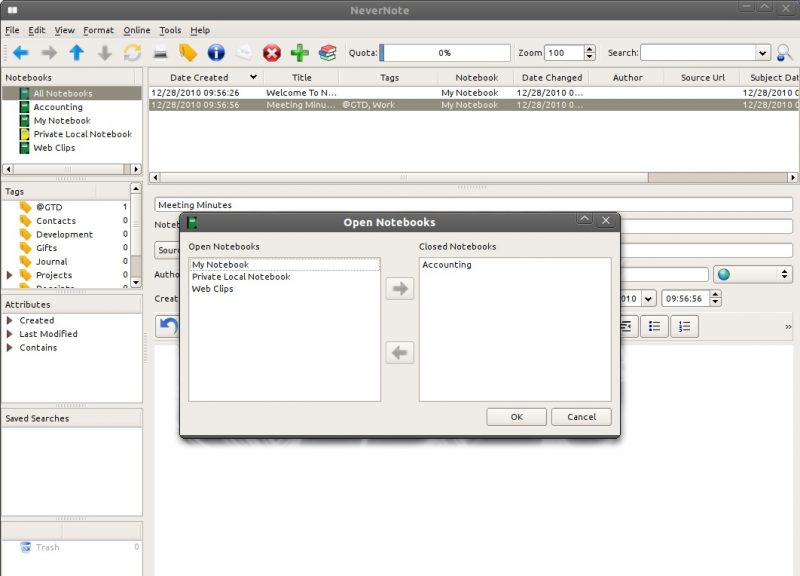
Task: Click the print toolbar icon
Action: [x=160, y=53]
